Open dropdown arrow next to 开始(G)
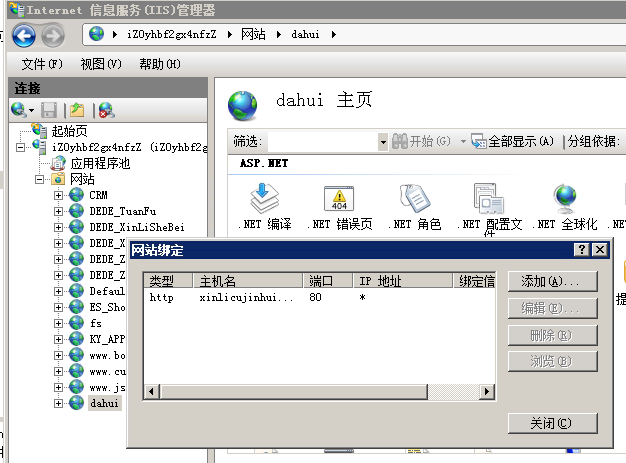The image size is (626, 463). [x=463, y=141]
